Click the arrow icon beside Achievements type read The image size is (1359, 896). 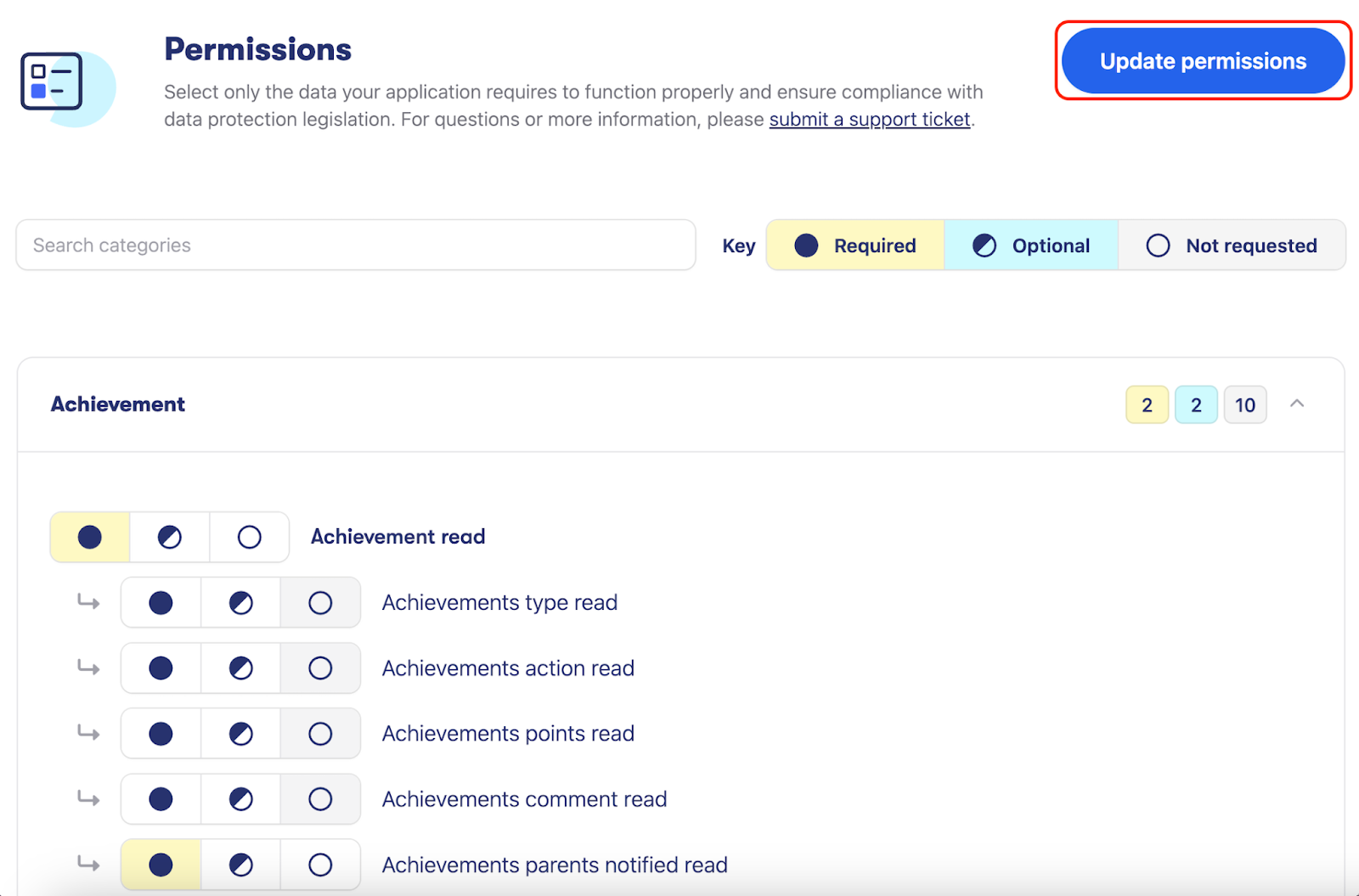[x=87, y=602]
